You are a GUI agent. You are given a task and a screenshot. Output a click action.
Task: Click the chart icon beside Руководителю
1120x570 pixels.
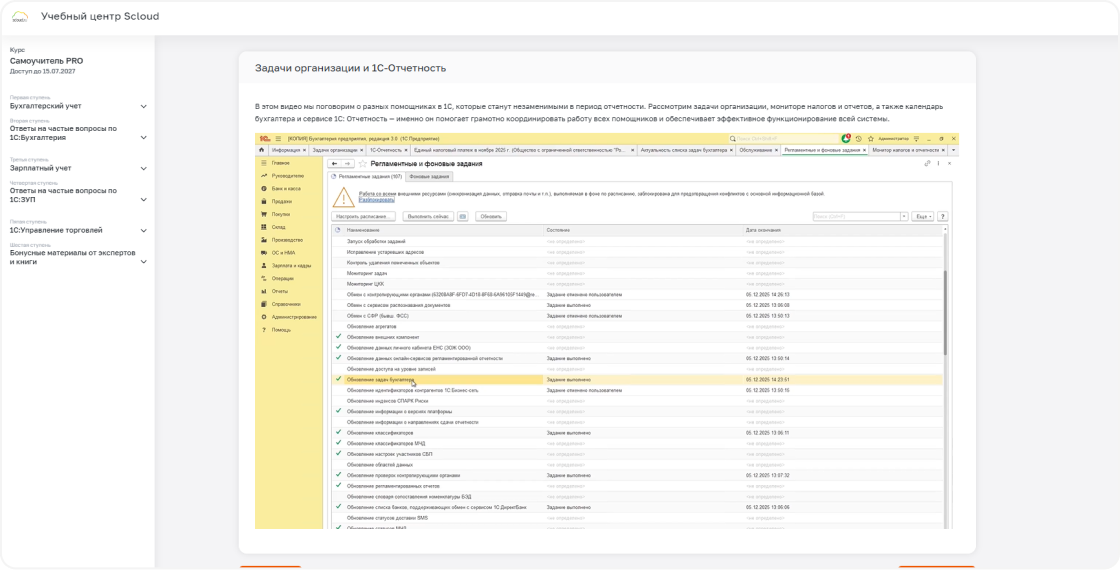[264, 176]
